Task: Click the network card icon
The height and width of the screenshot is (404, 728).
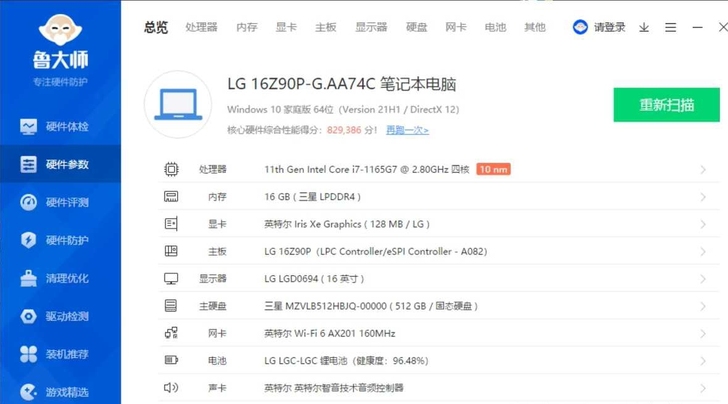Action: [x=171, y=333]
